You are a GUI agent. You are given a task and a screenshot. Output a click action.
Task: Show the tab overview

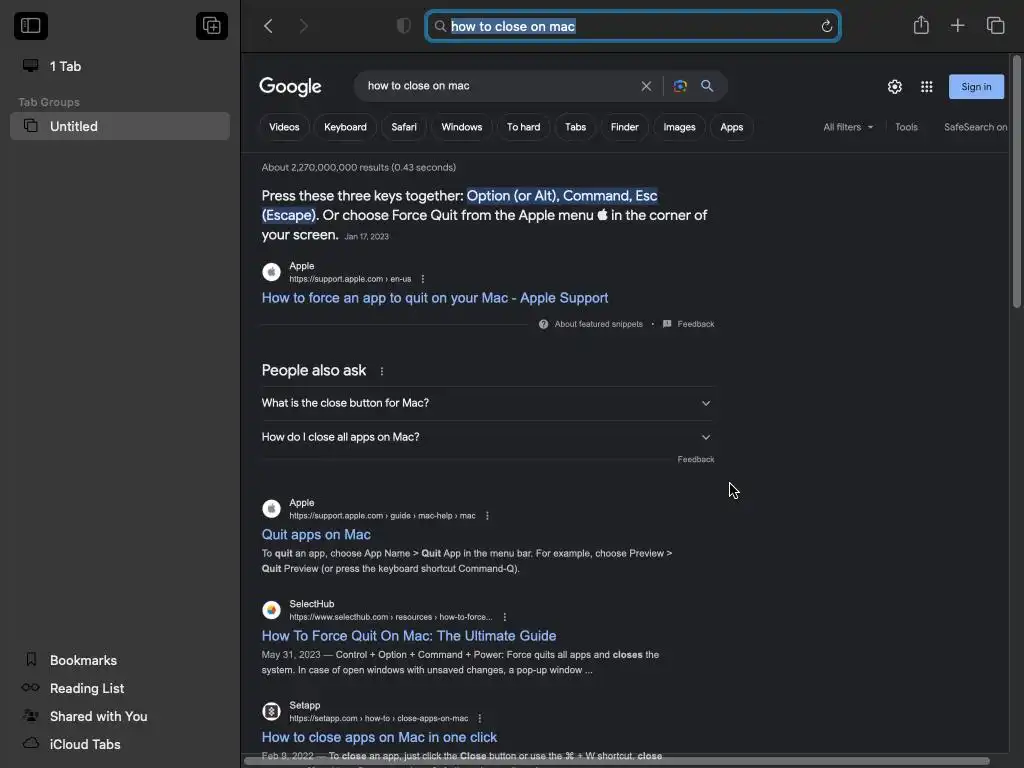coord(995,25)
